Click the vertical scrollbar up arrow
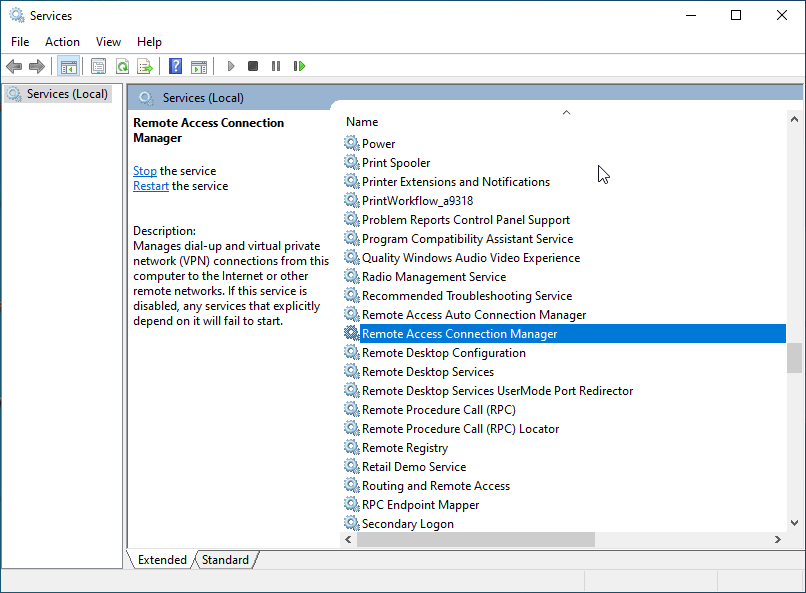 click(794, 119)
